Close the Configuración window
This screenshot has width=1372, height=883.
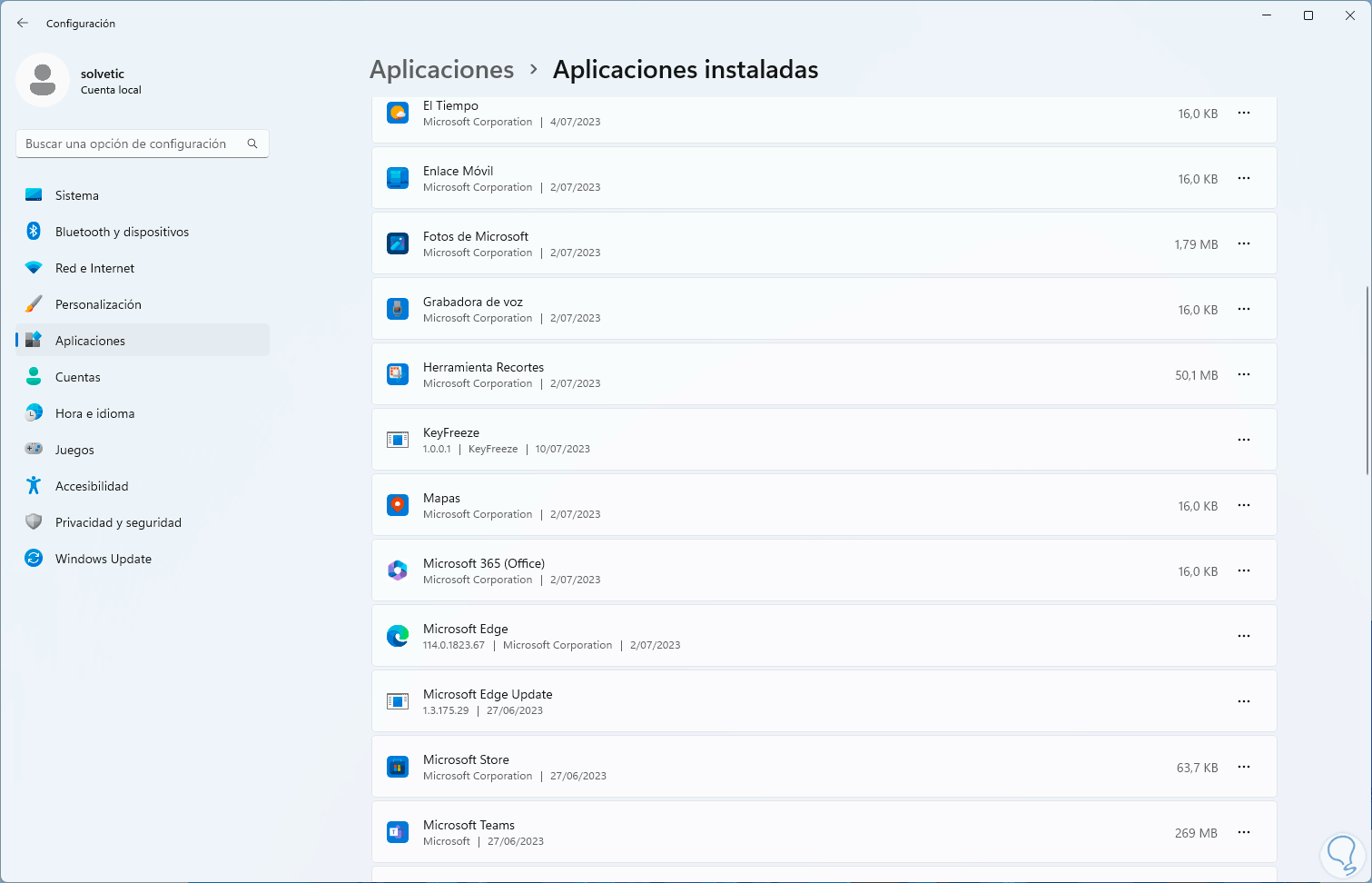coord(1350,15)
